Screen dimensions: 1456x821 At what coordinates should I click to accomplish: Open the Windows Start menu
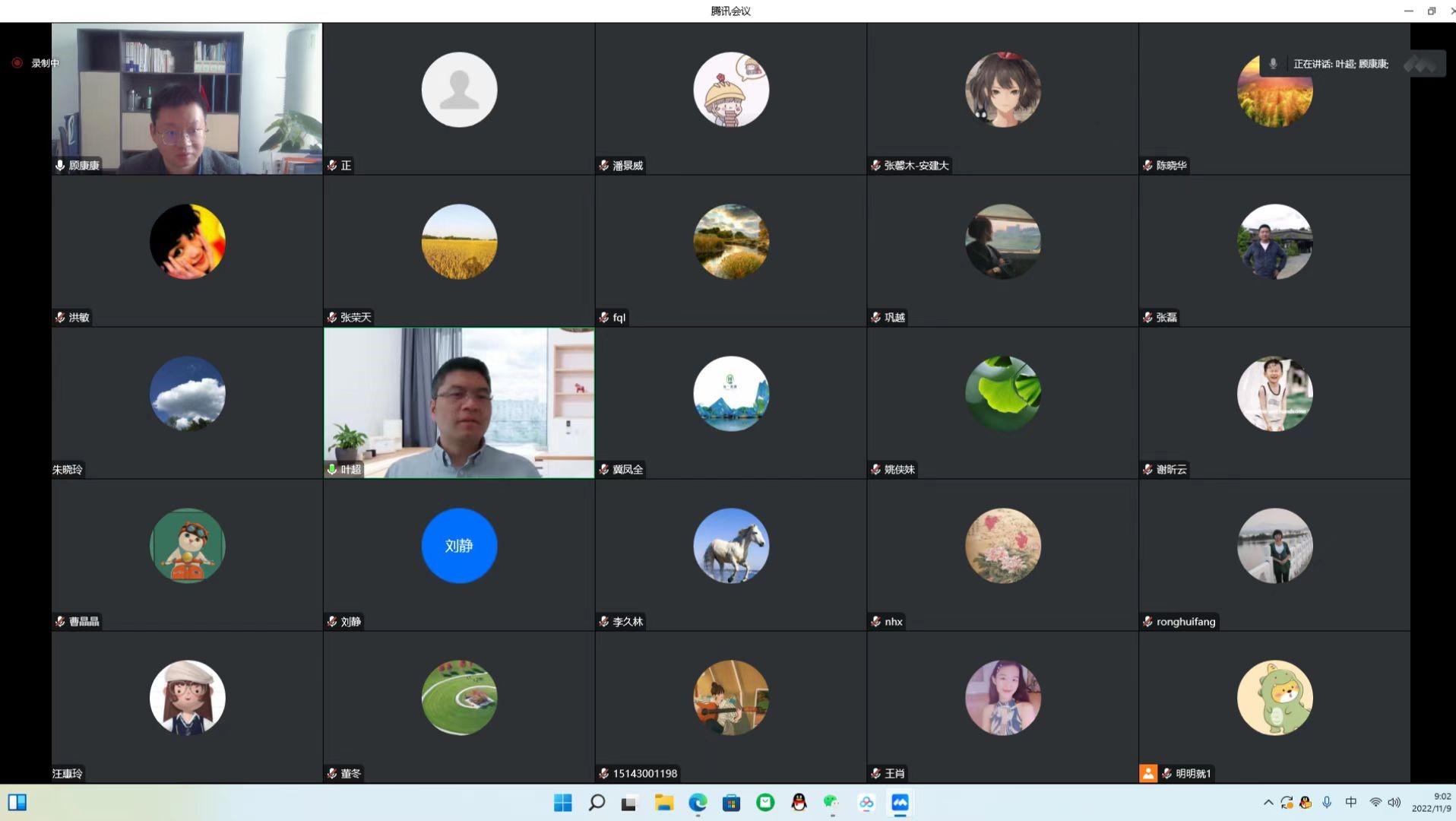point(563,803)
